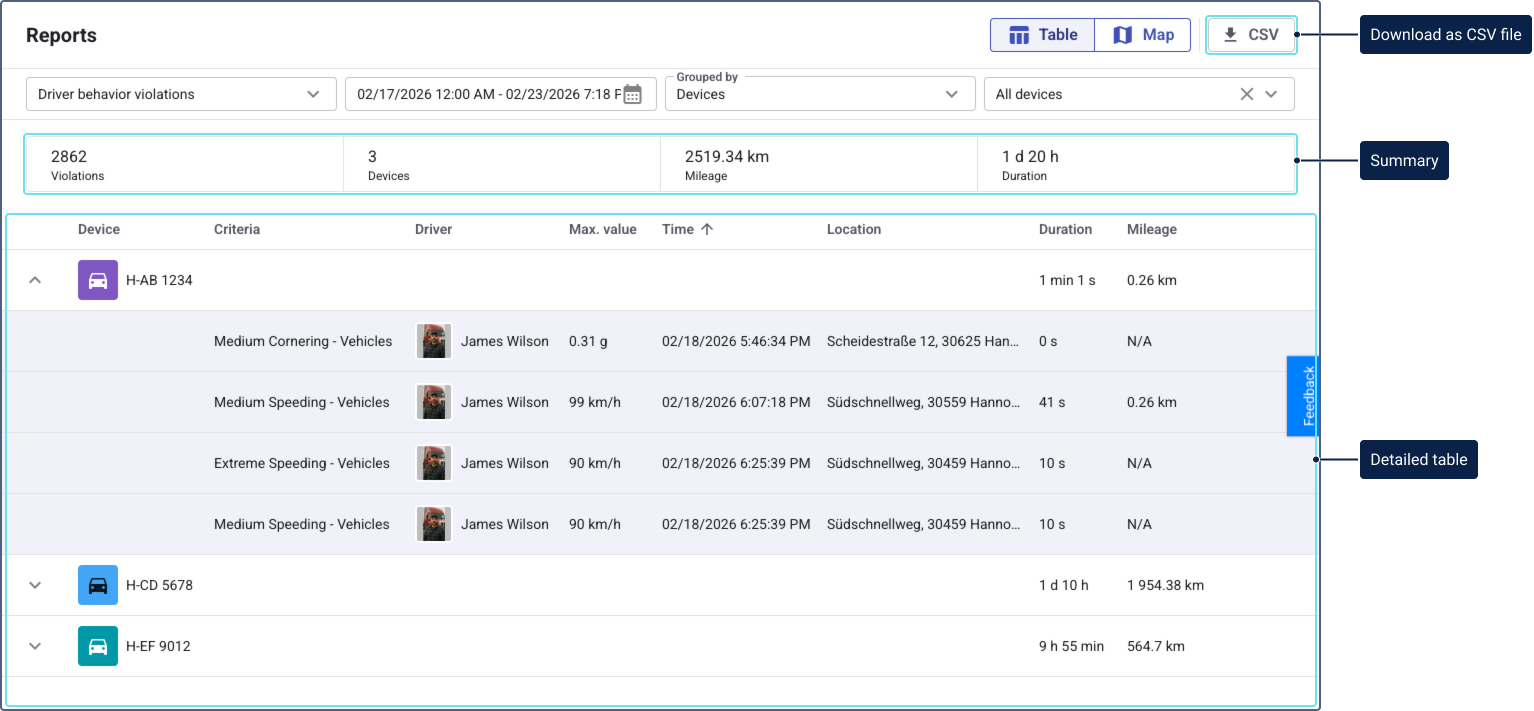1534x711 pixels.
Task: Click the teal car icon for H-EF 9012
Action: pos(98,646)
